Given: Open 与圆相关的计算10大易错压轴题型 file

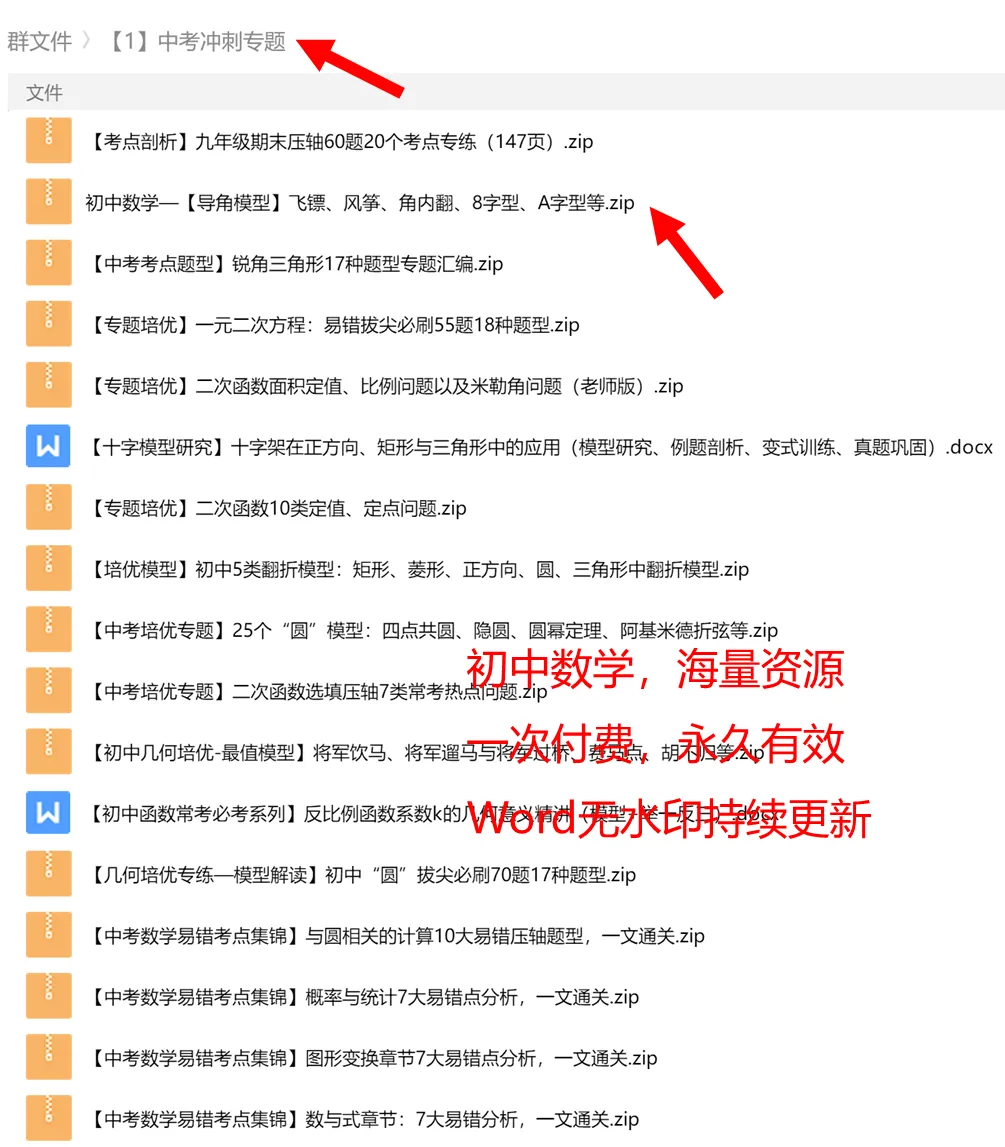Looking at the screenshot, I should [x=390, y=935].
